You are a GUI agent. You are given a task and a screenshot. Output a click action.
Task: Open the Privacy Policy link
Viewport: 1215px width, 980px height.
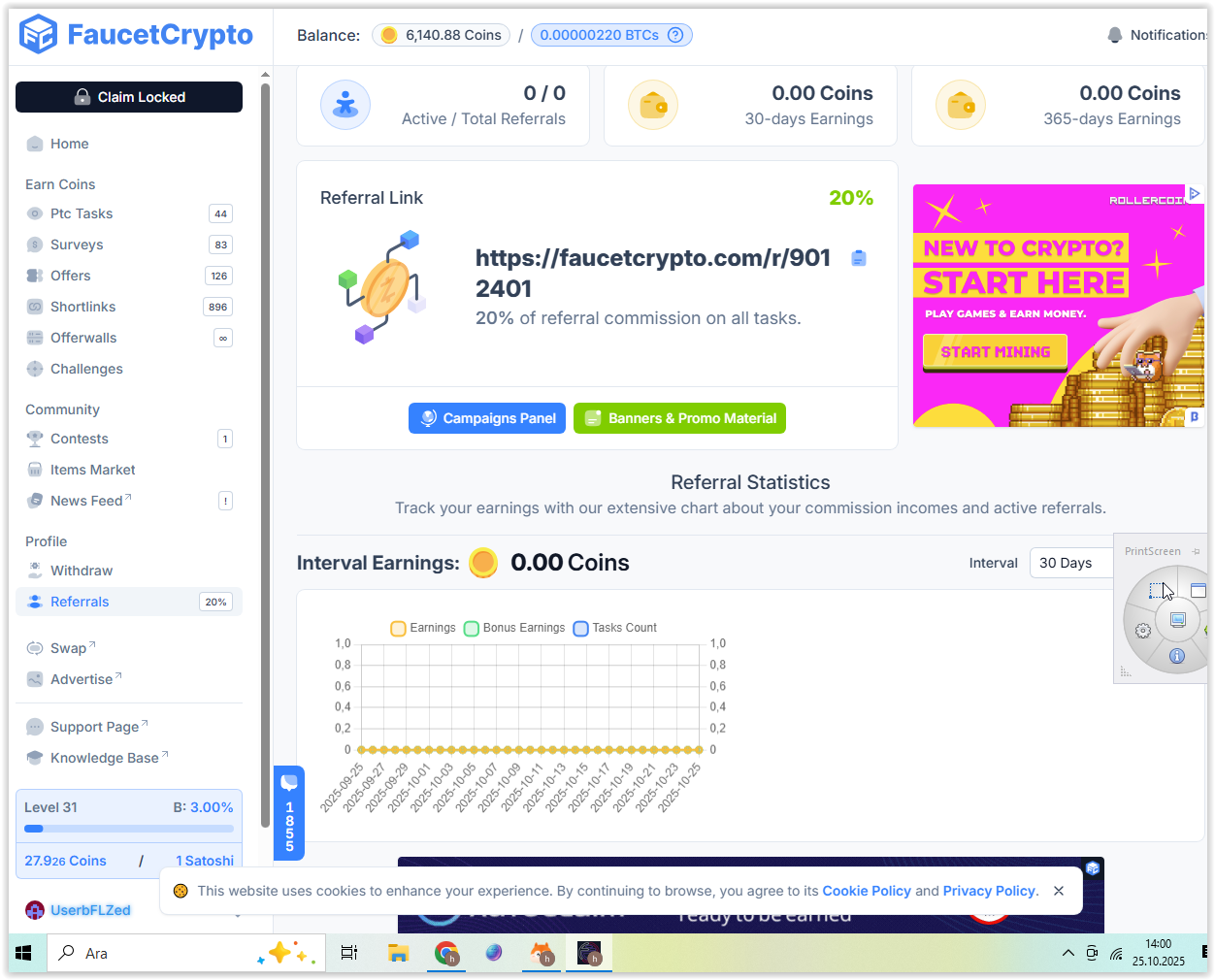tap(989, 891)
